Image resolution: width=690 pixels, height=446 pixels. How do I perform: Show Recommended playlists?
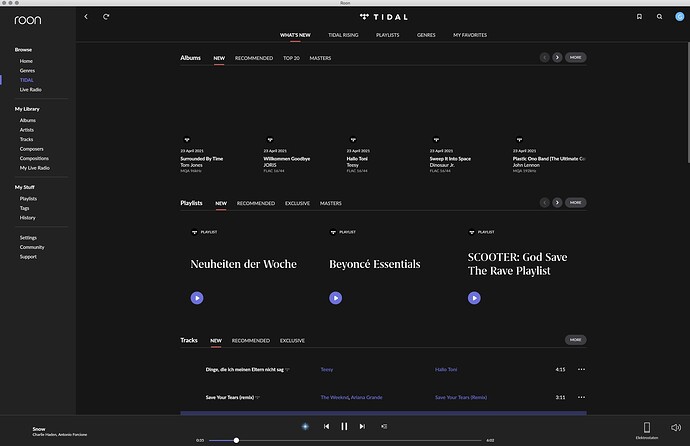point(256,203)
